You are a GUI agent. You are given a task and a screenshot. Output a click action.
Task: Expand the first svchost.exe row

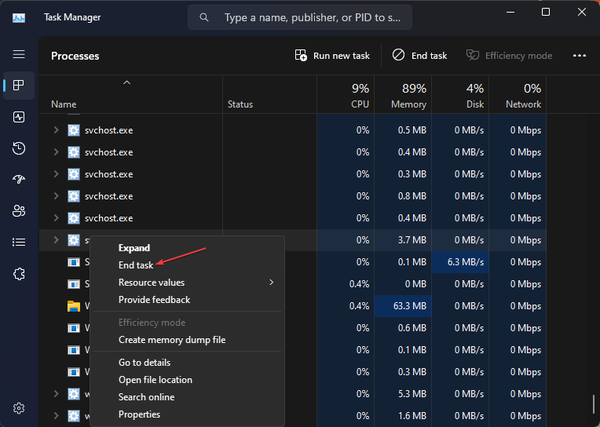tap(56, 130)
